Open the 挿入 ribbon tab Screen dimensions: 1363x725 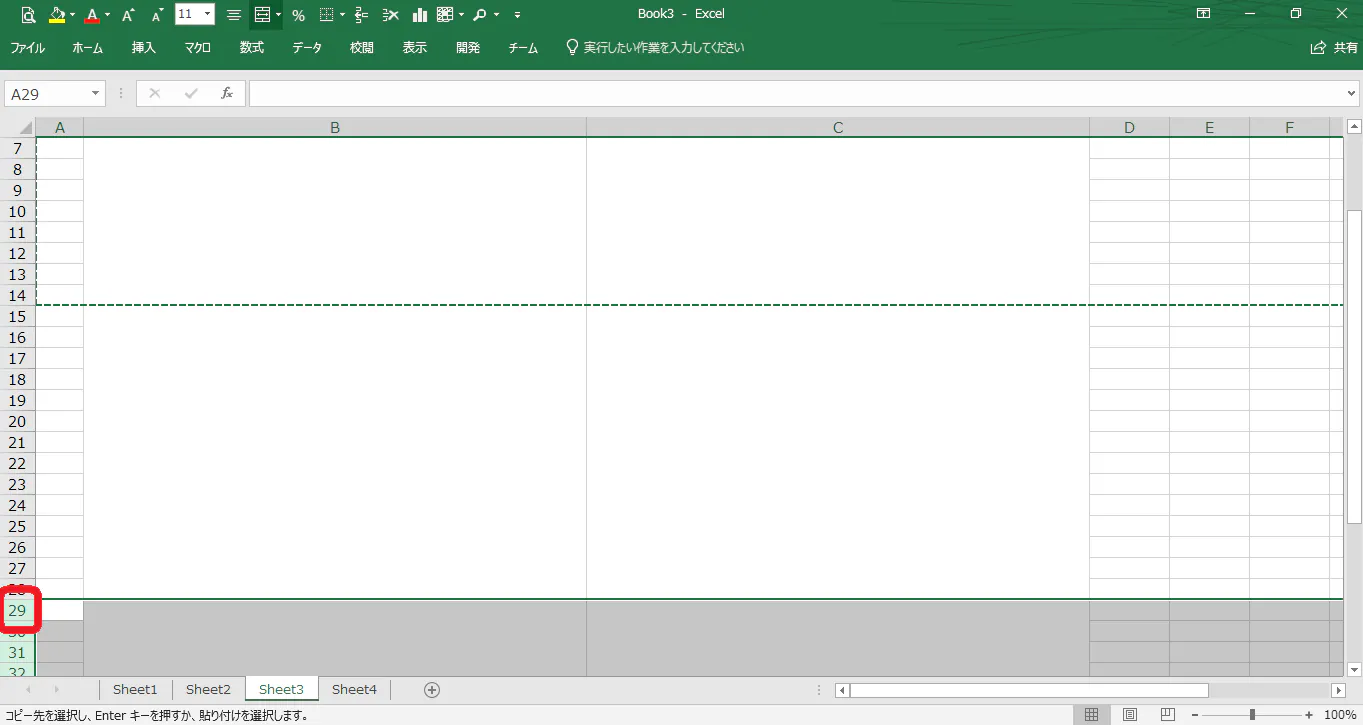(144, 48)
